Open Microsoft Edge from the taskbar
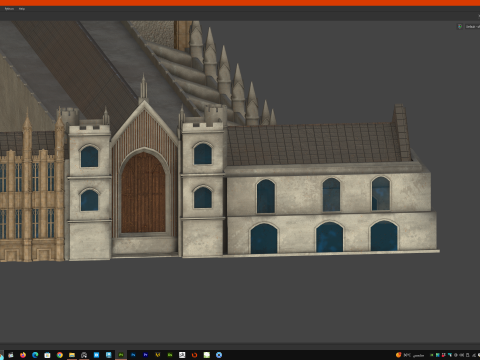 [35, 355]
